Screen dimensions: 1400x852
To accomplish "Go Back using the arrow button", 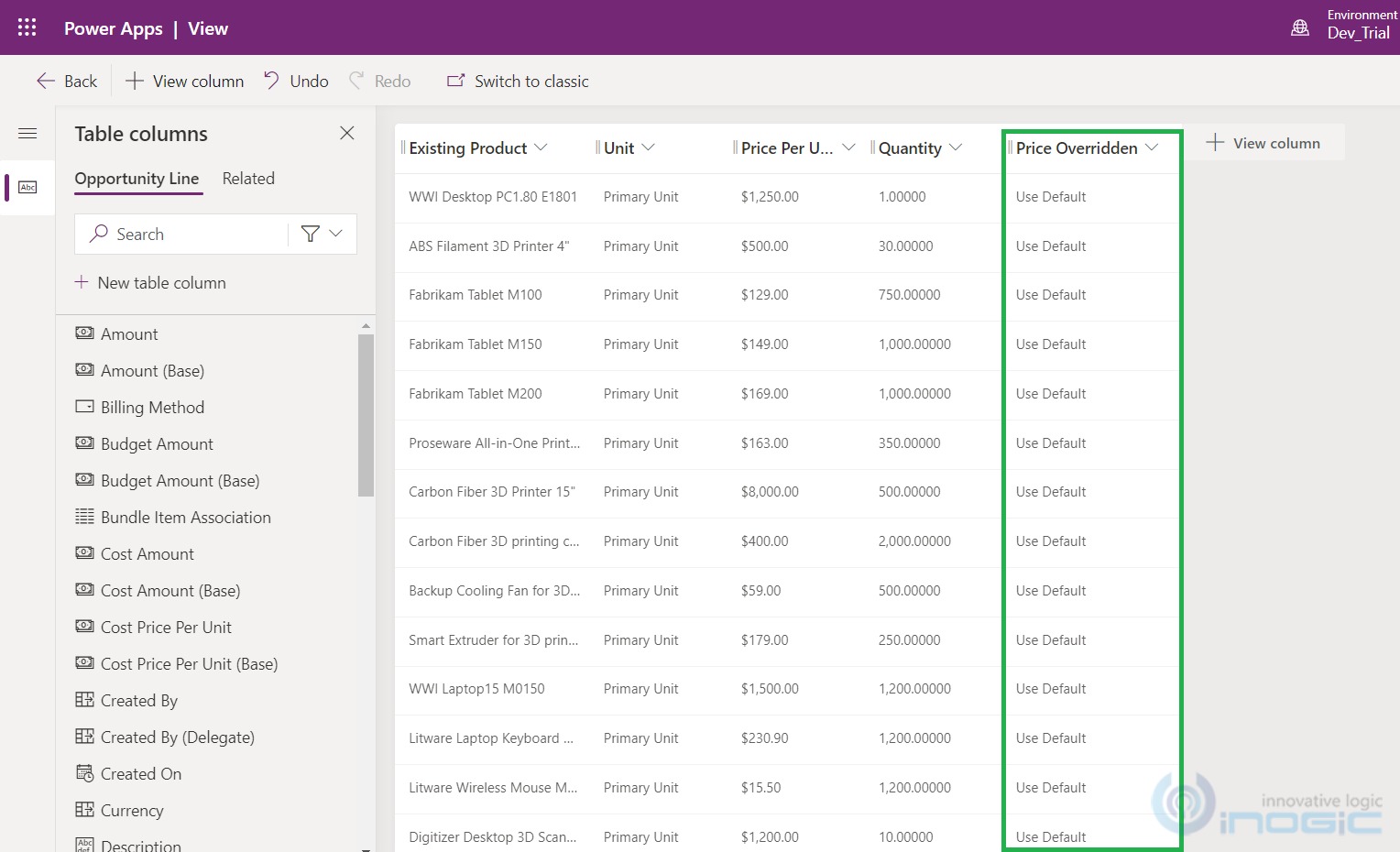I will (x=67, y=82).
